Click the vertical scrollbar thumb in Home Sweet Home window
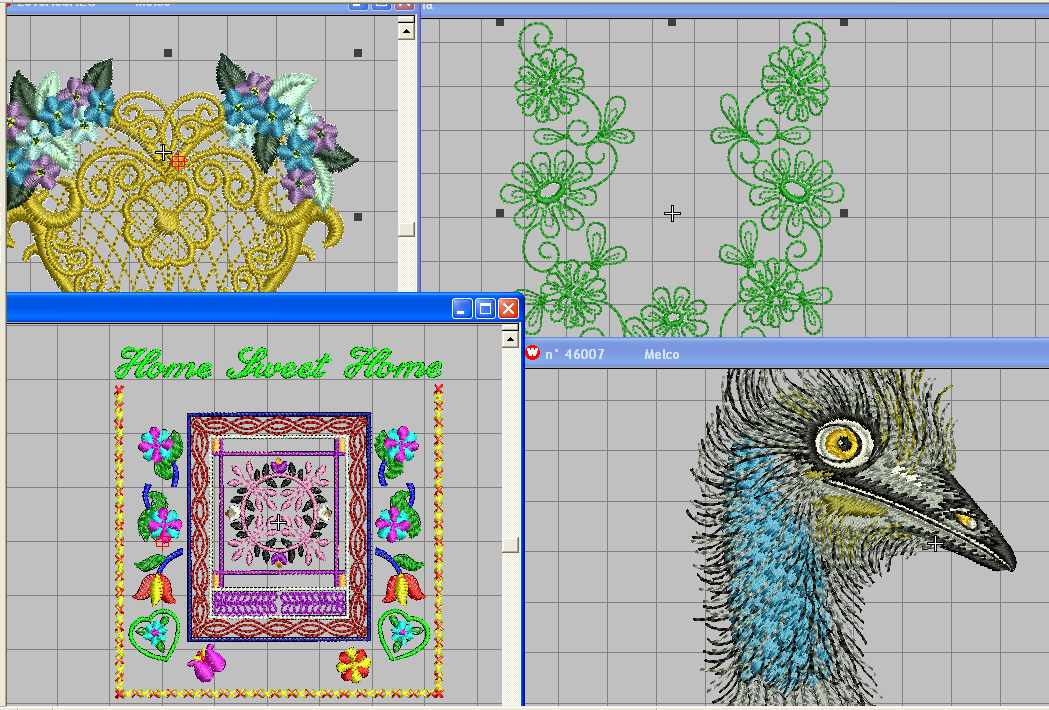The width and height of the screenshot is (1049, 710). pyautogui.click(x=510, y=545)
